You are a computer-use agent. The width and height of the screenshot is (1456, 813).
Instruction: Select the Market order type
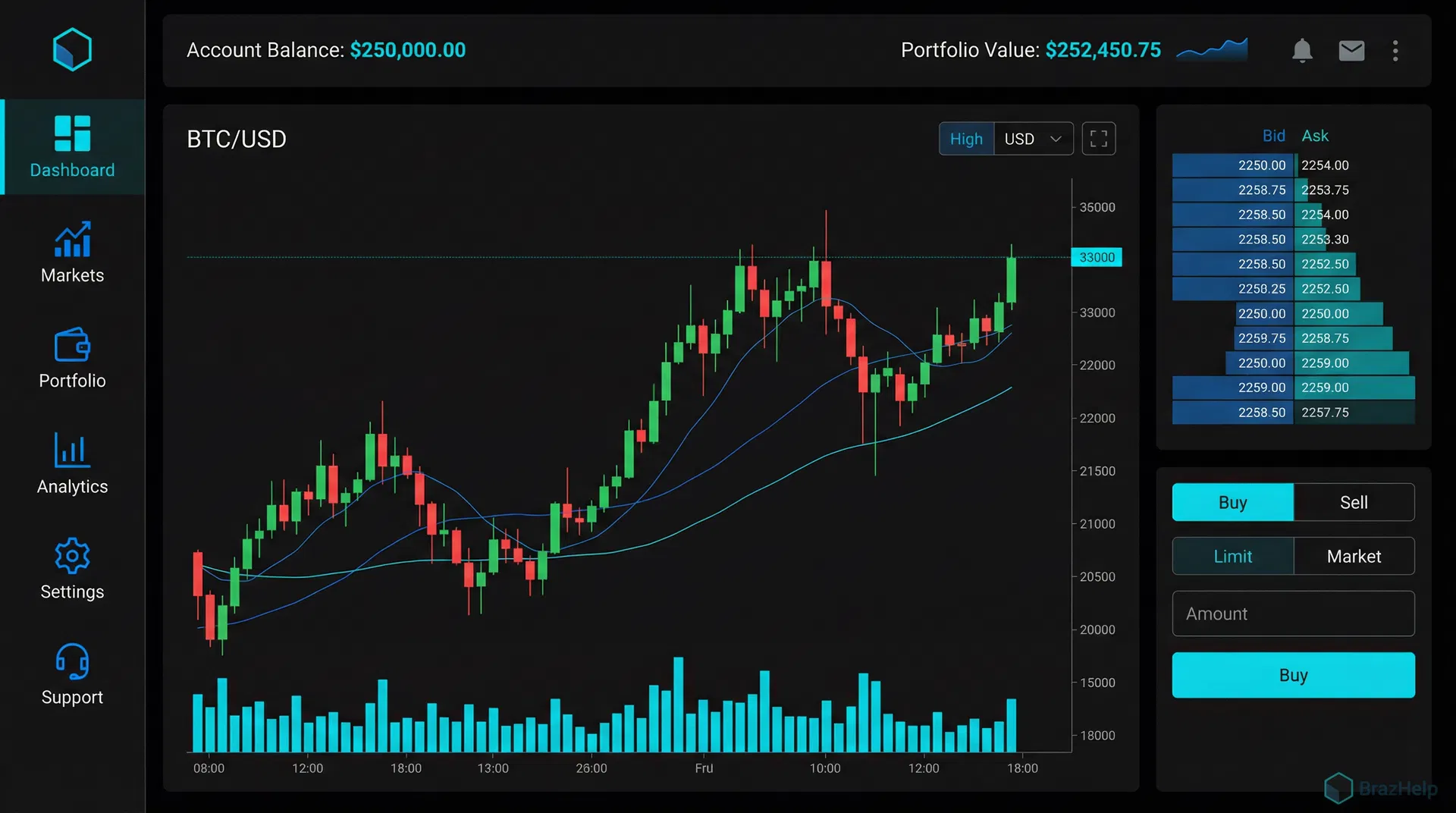(1354, 556)
